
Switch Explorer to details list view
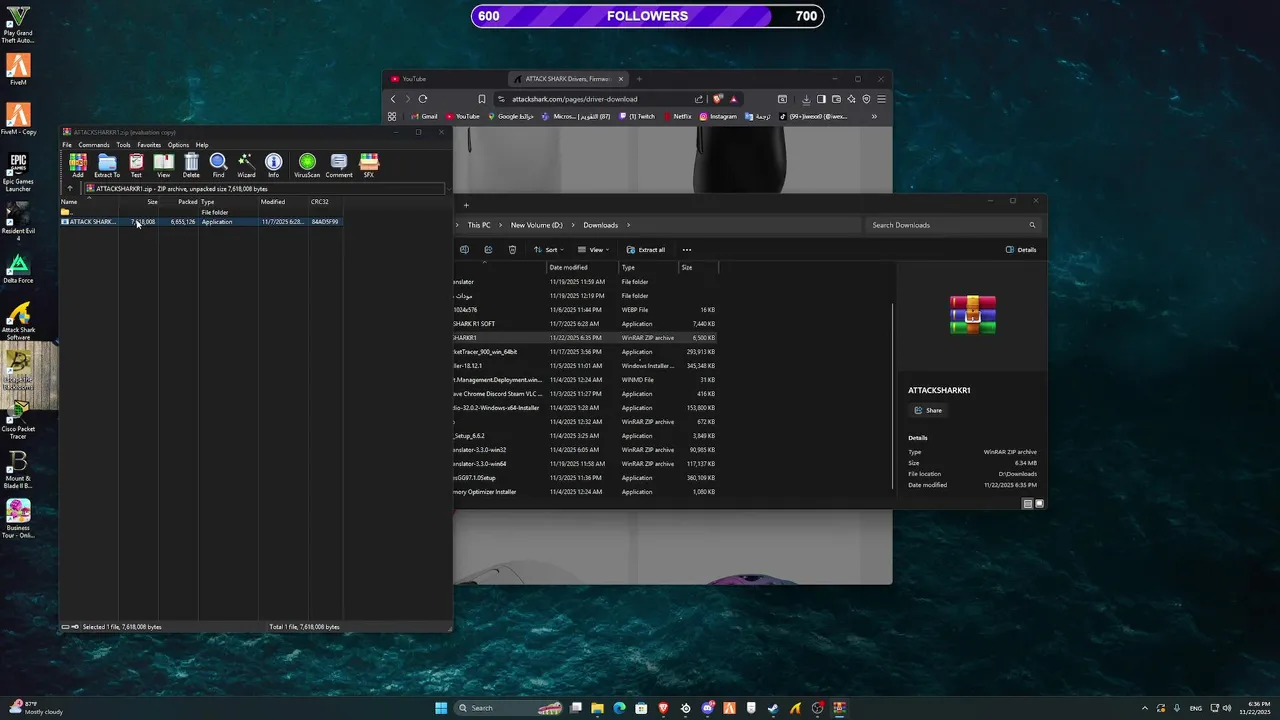point(1027,504)
